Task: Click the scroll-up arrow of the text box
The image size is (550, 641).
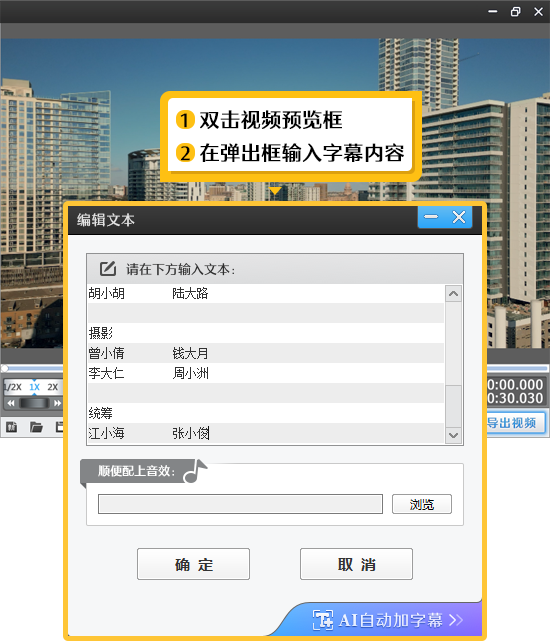Action: 453,294
